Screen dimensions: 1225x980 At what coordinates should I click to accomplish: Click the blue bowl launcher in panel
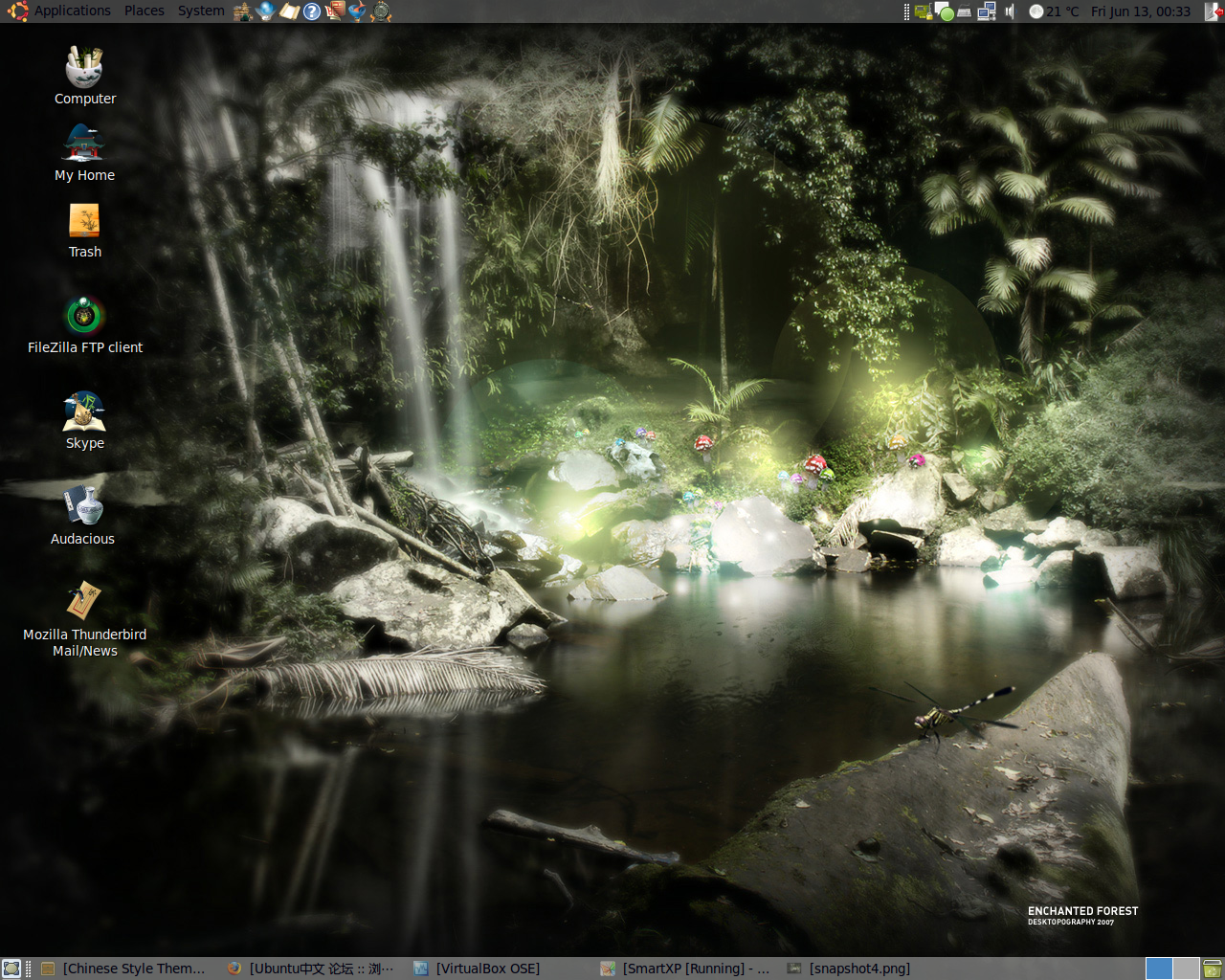point(358,11)
